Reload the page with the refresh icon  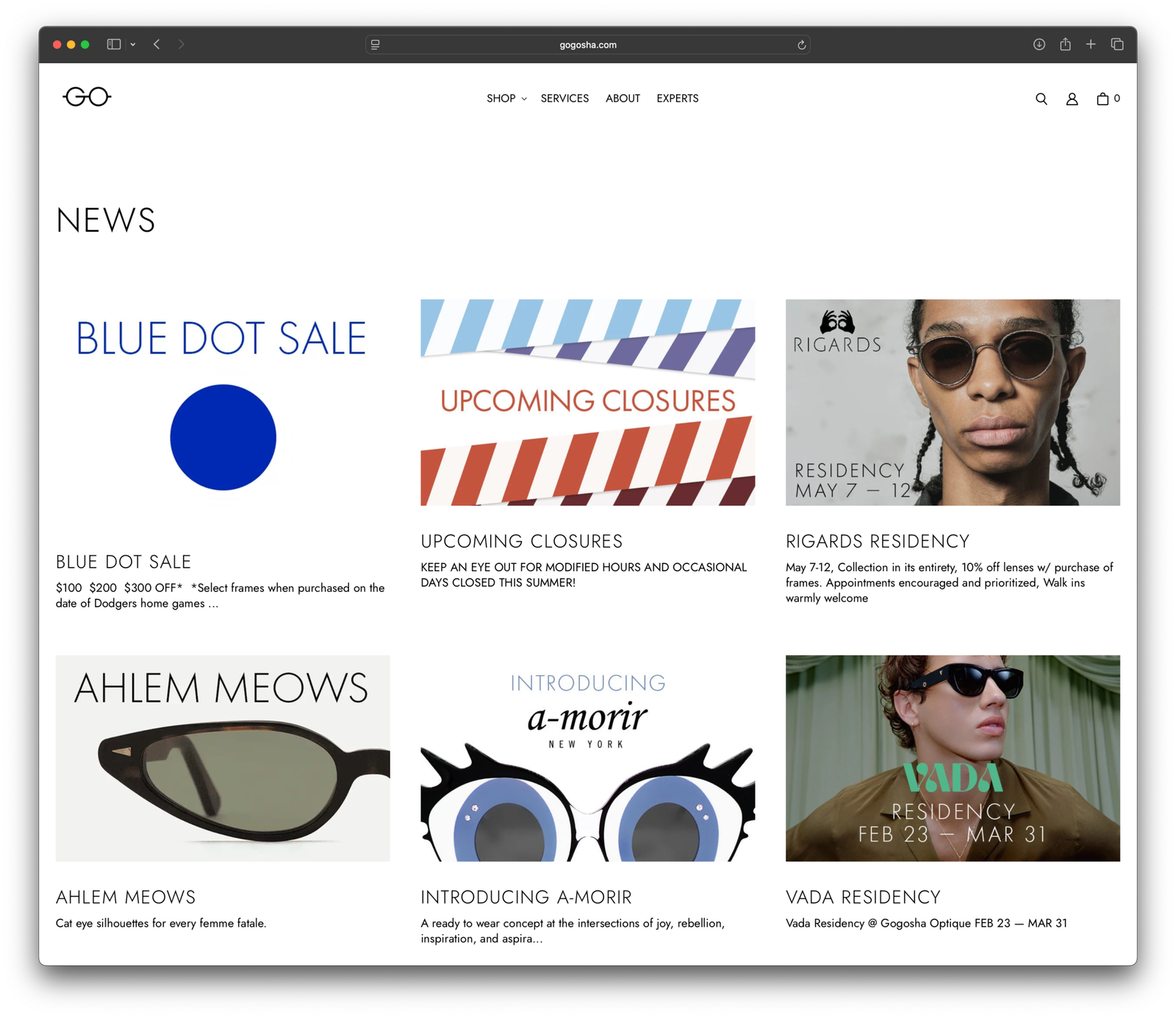[801, 45]
